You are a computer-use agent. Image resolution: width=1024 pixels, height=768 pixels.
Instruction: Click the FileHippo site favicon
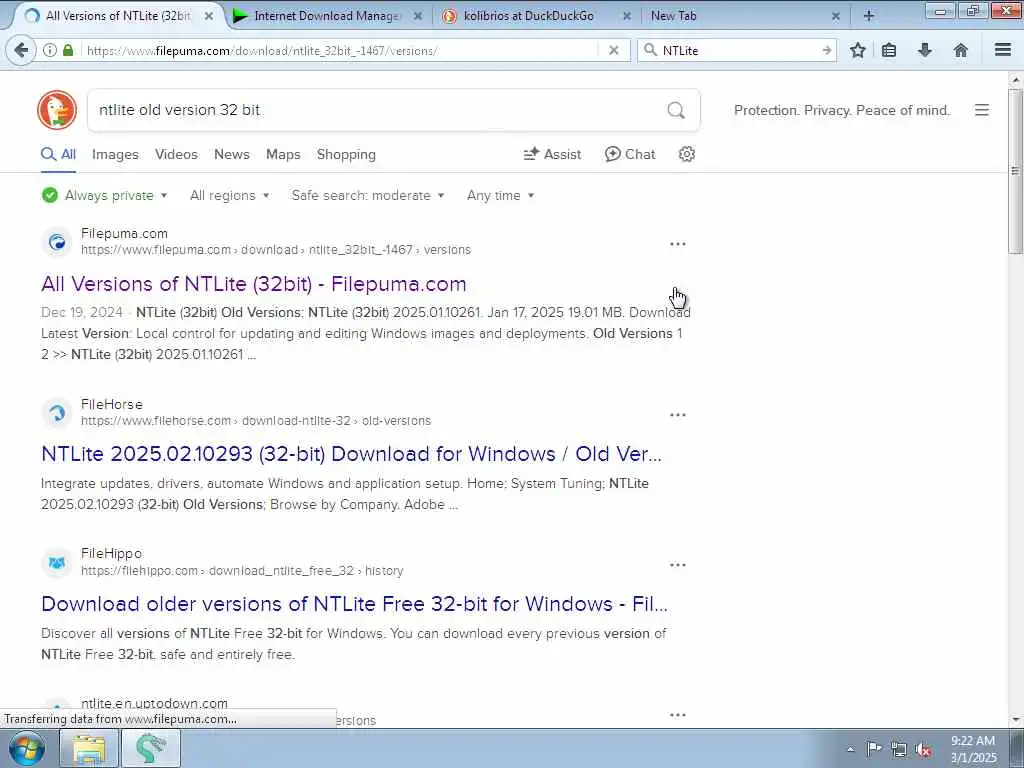tap(57, 563)
